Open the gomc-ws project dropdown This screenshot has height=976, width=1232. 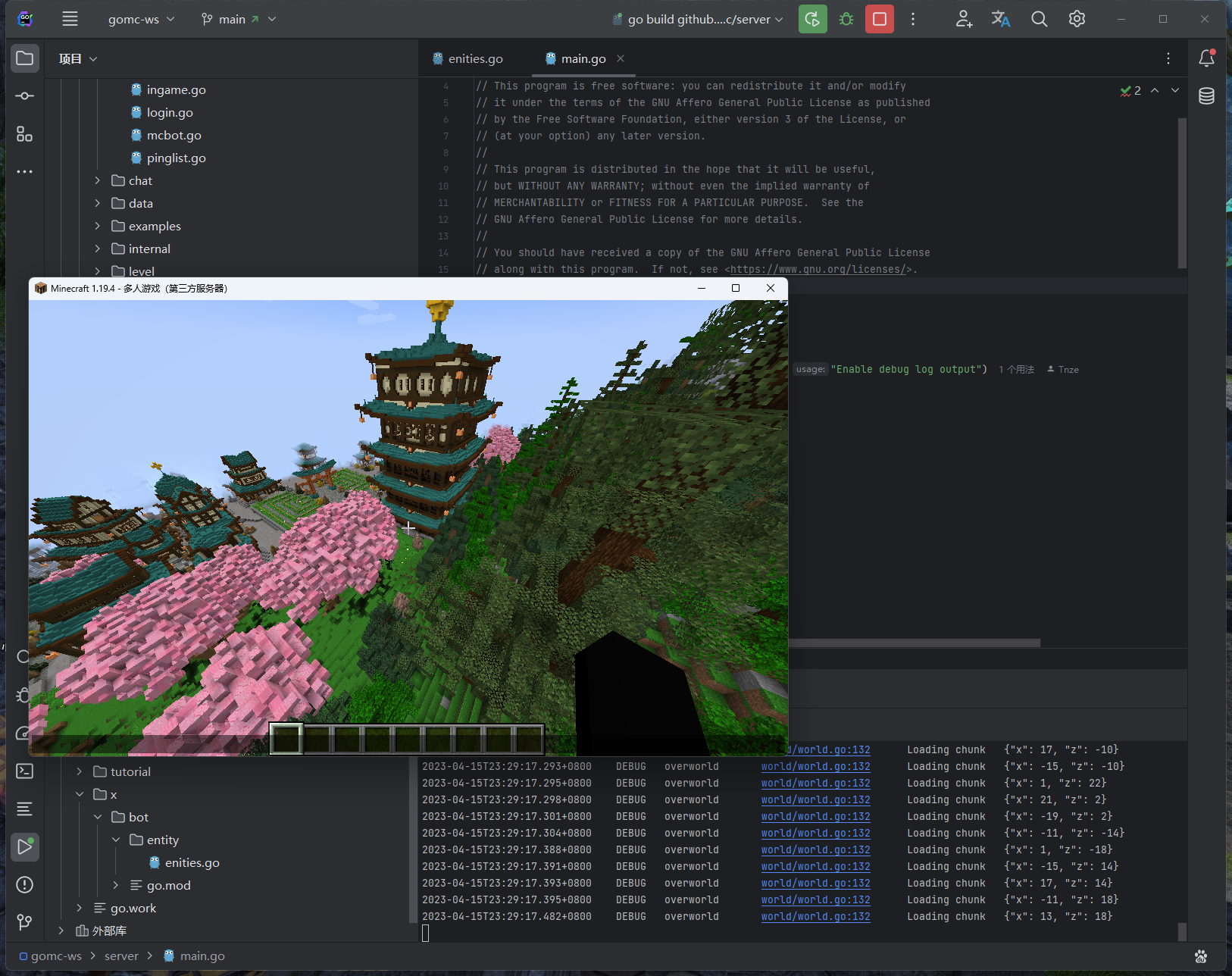[141, 19]
